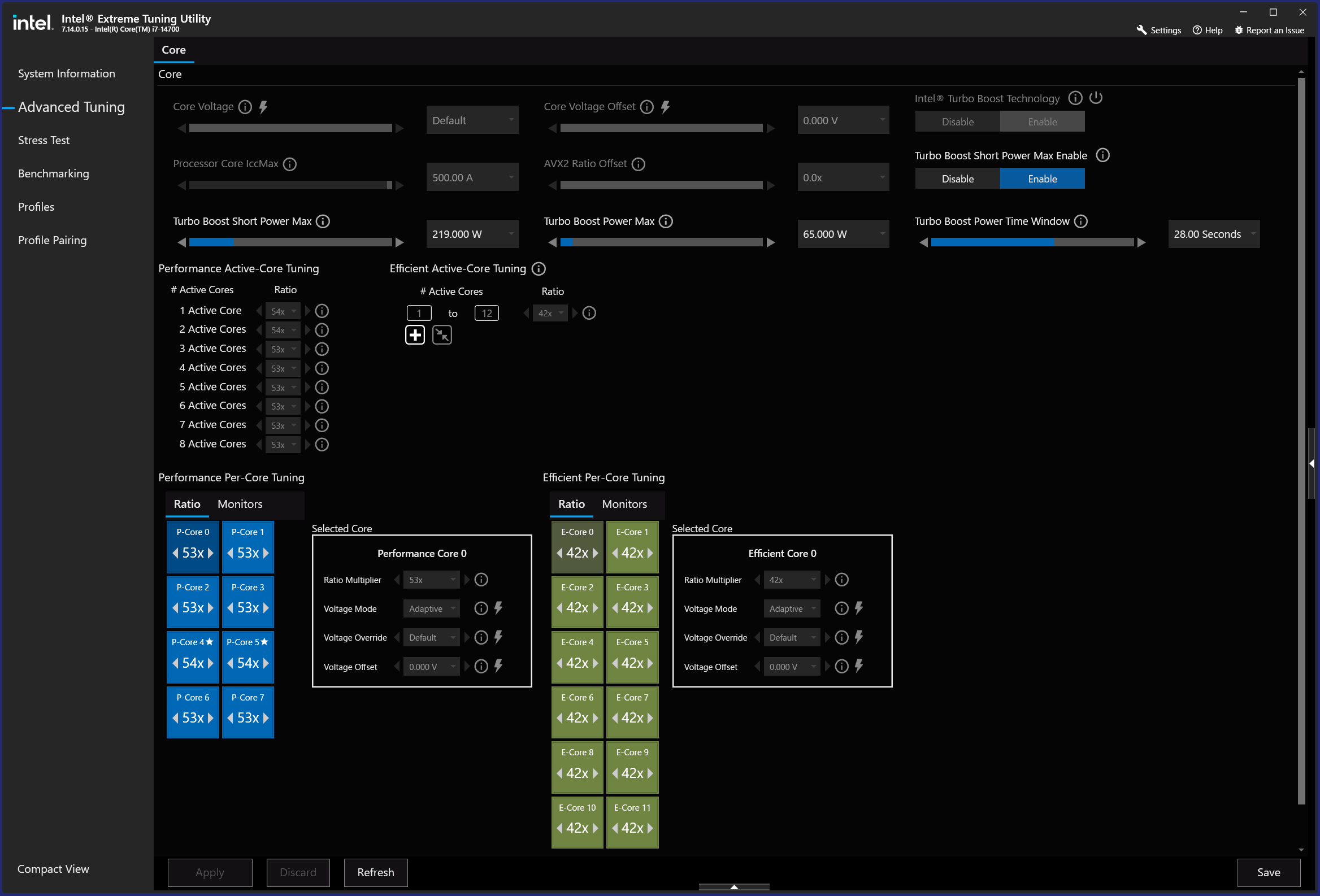The image size is (1320, 896).
Task: Open Help from the title bar
Action: point(1207,30)
